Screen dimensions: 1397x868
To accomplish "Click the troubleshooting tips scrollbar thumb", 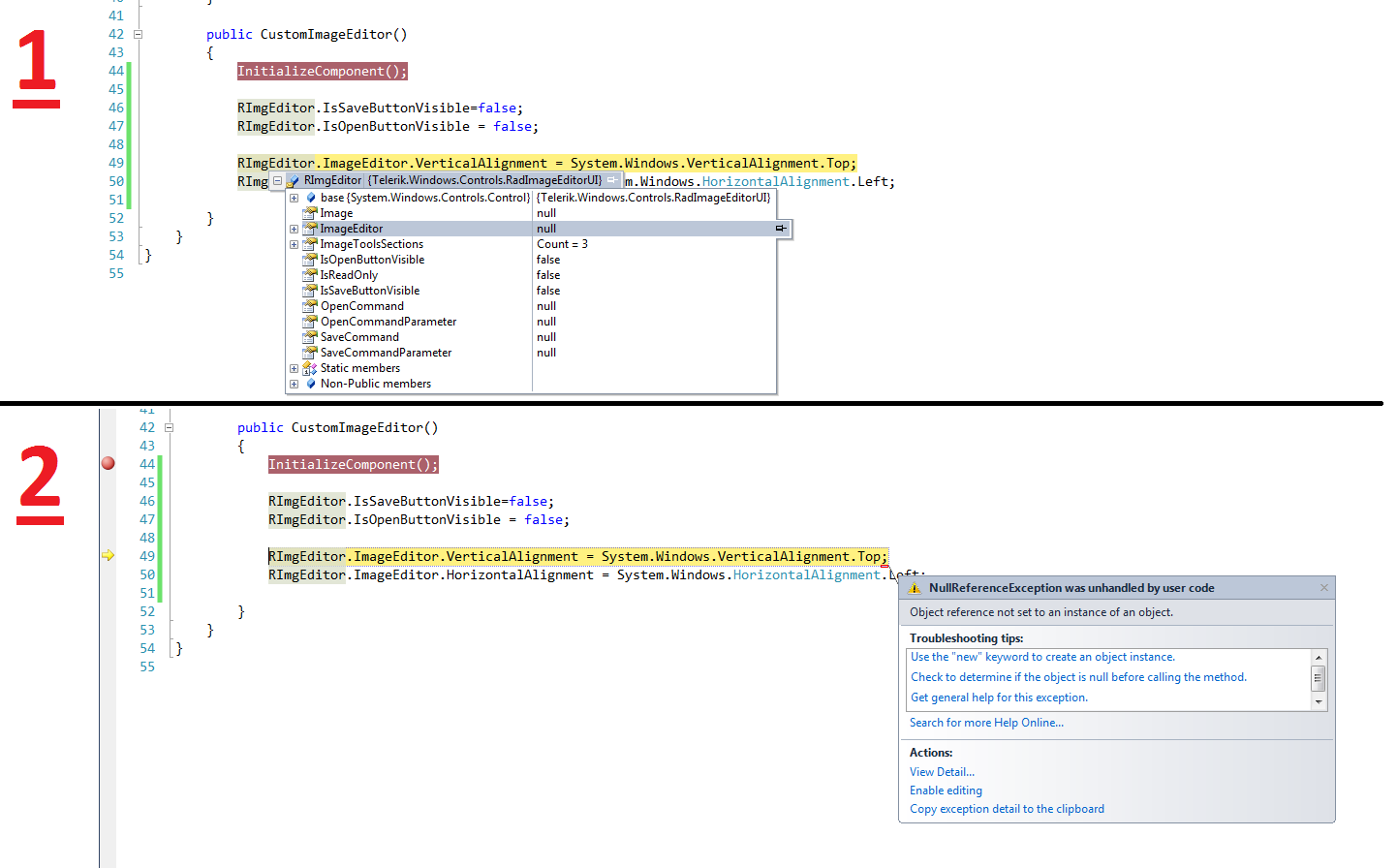I will pyautogui.click(x=1319, y=679).
